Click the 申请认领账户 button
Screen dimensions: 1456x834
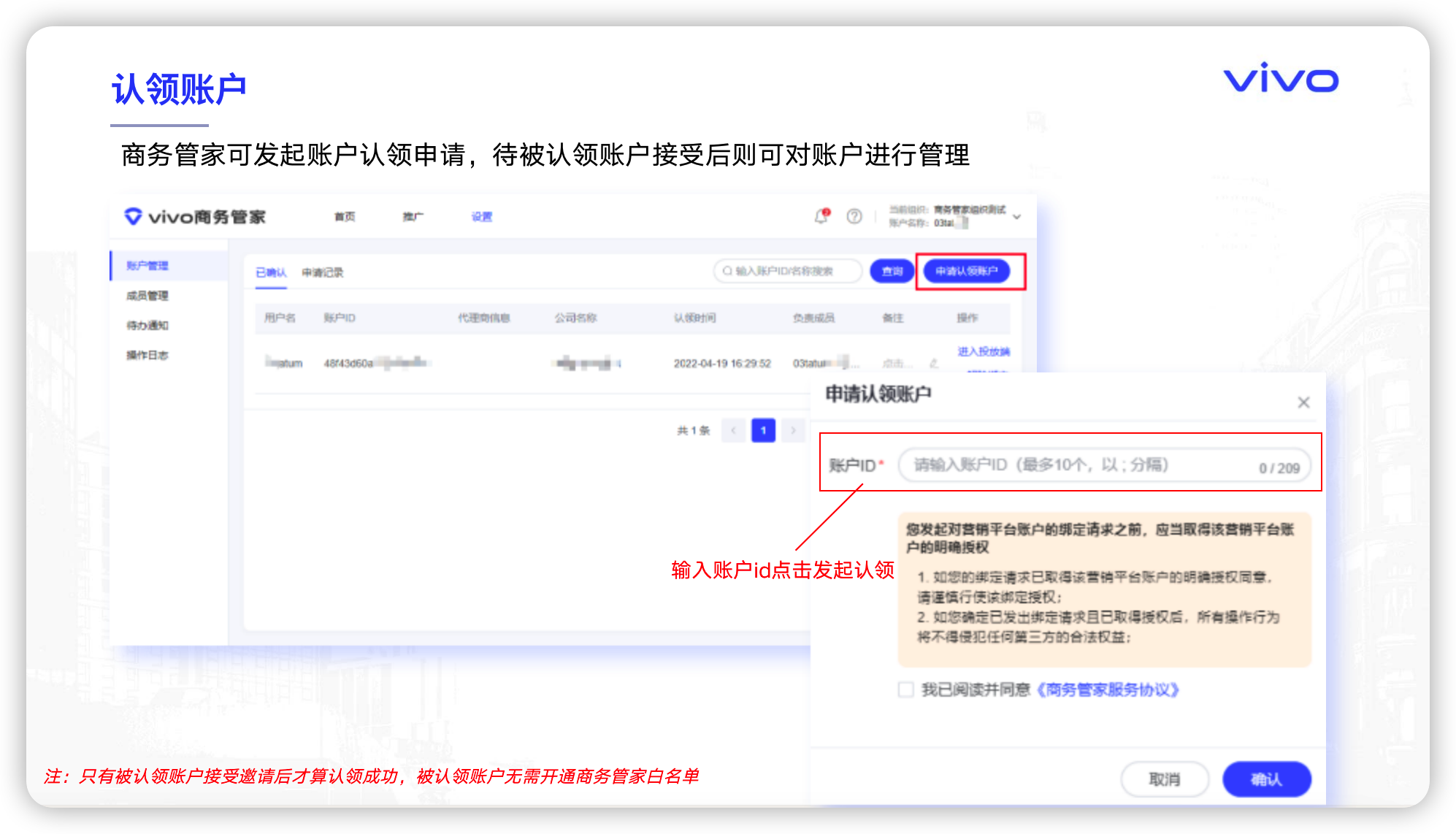pos(966,271)
